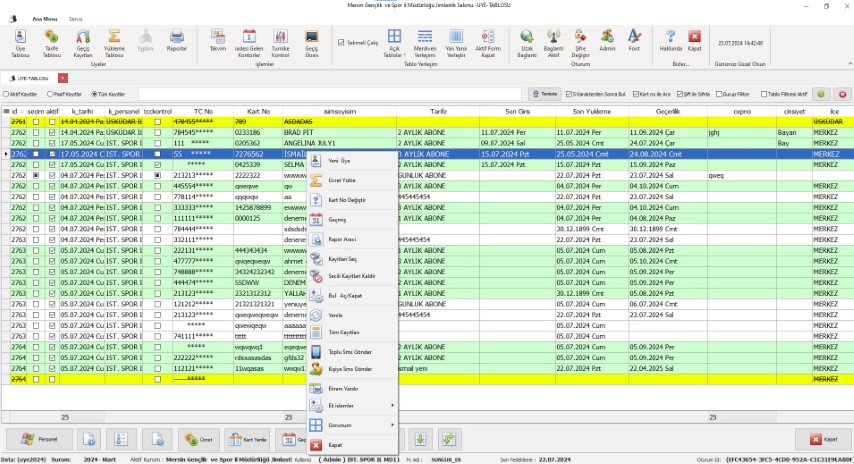Toggle the Sekmeli Çalış checkbox
The width and height of the screenshot is (854, 464).
click(341, 43)
